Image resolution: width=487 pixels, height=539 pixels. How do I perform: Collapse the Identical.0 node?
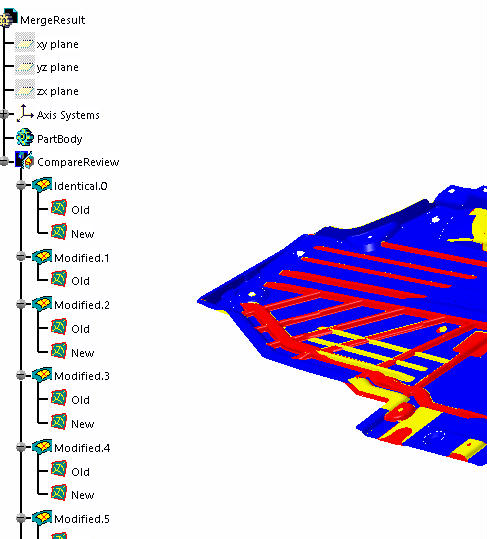21,185
